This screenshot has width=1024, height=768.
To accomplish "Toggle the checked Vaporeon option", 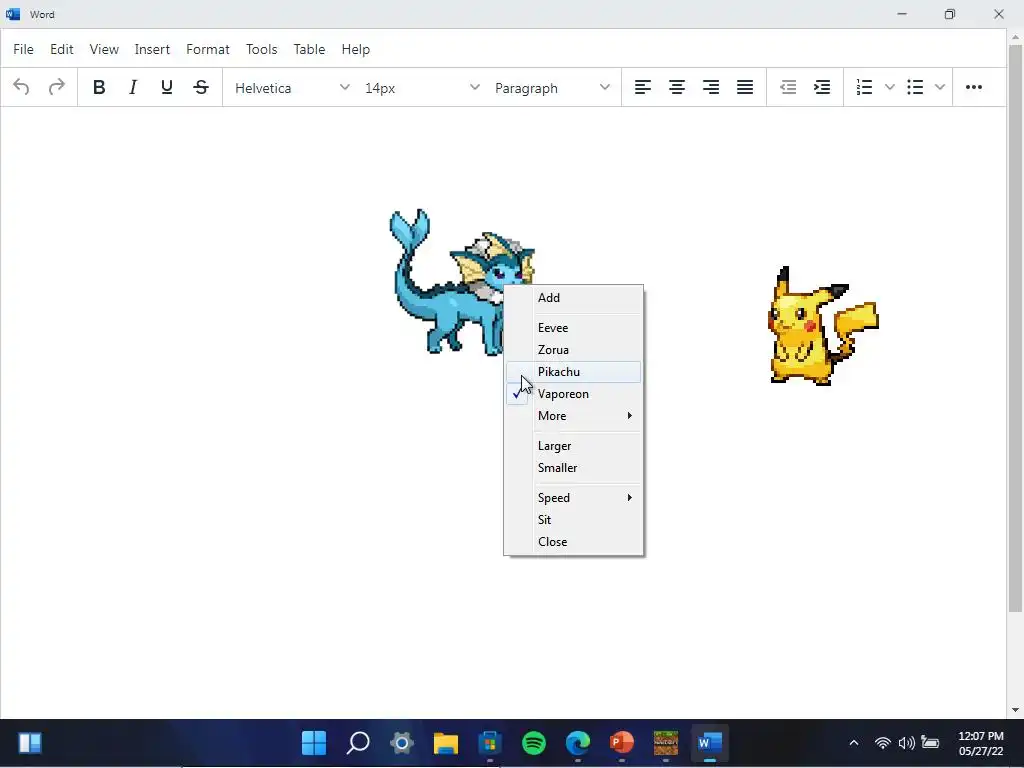I will pos(573,394).
